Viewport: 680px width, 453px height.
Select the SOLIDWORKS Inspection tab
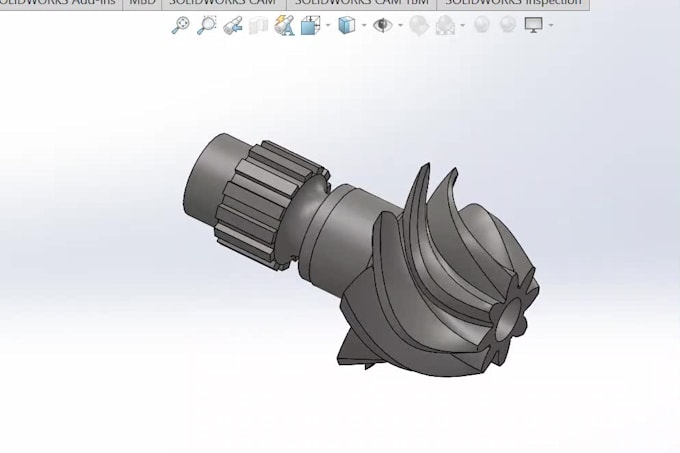coord(513,3)
